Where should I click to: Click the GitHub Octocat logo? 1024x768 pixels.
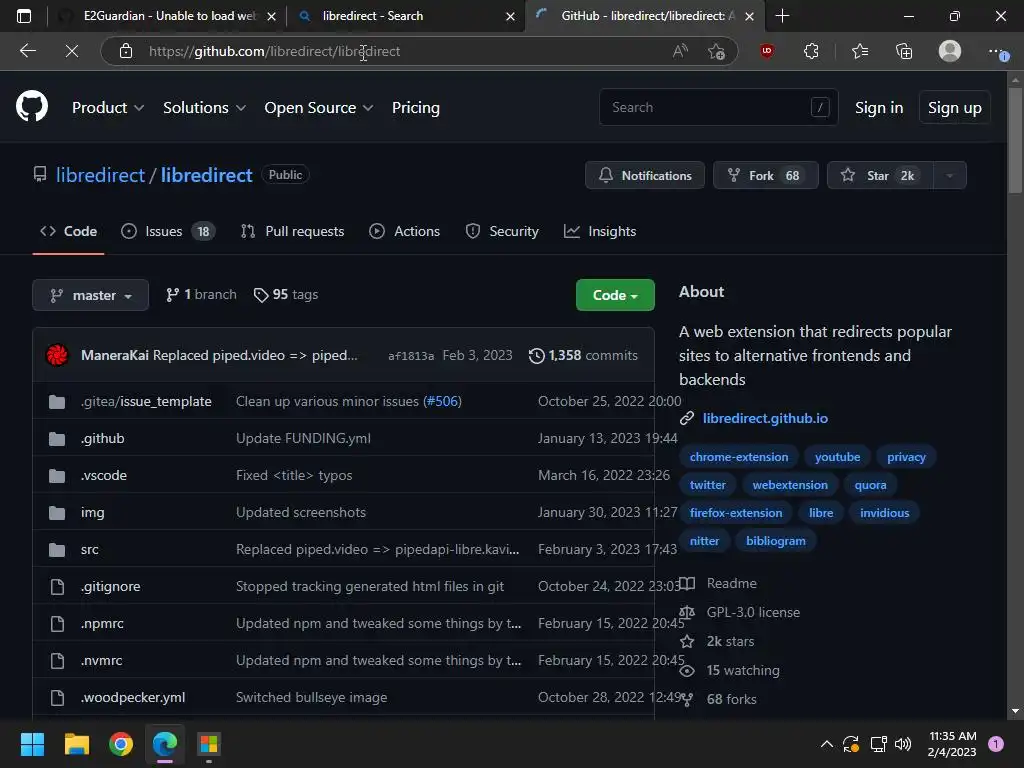coord(31,107)
